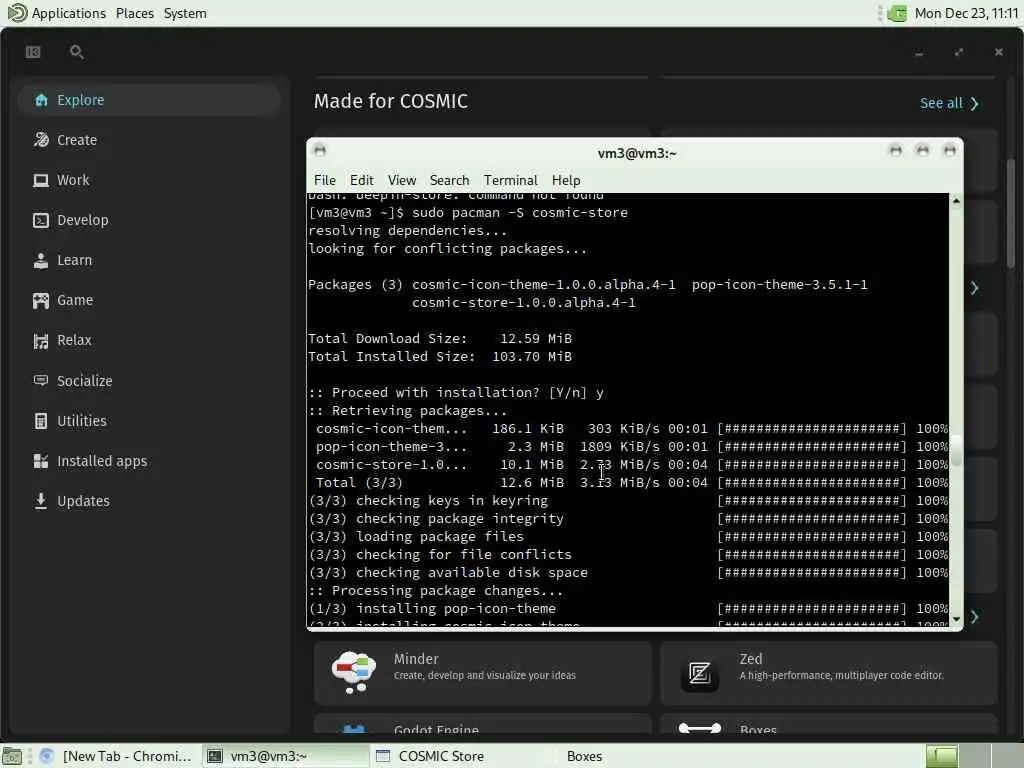Select the Explore home icon in sidebar
This screenshot has width=1024, height=768.
[x=41, y=100]
